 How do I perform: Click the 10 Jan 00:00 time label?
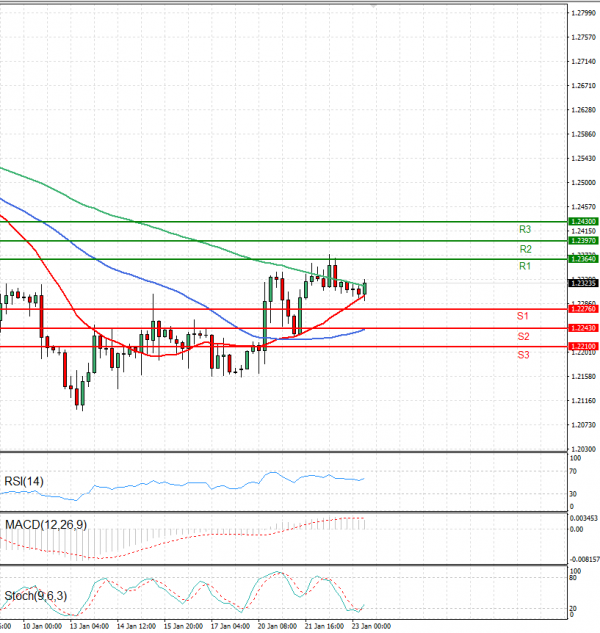(x=42, y=626)
